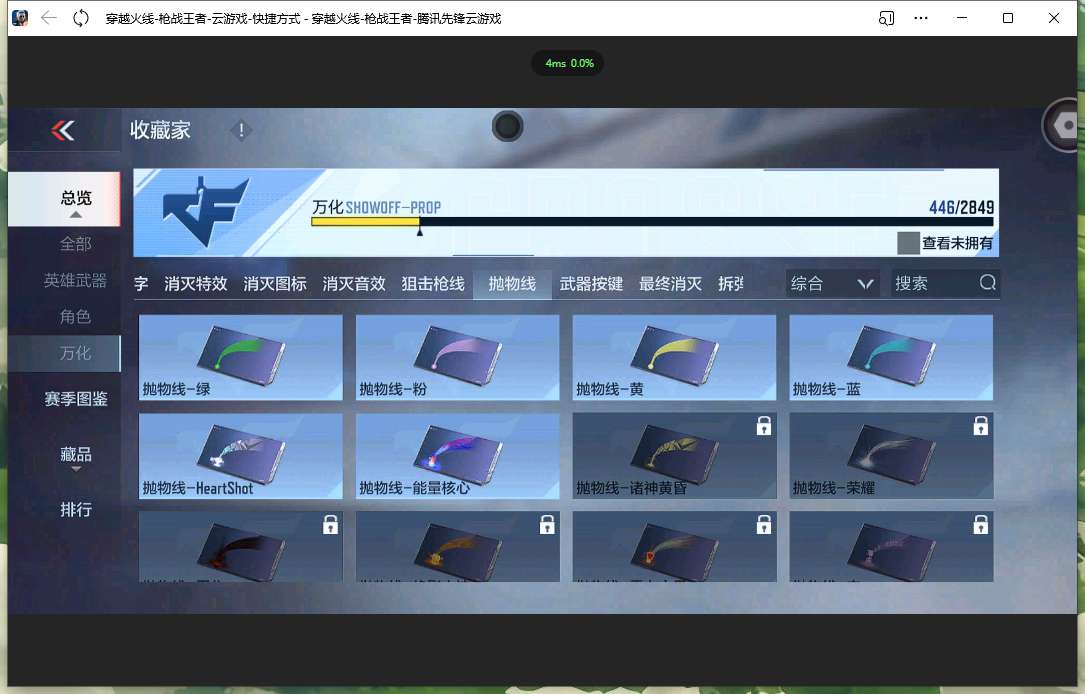Click the floating round dark button at top

[507, 126]
